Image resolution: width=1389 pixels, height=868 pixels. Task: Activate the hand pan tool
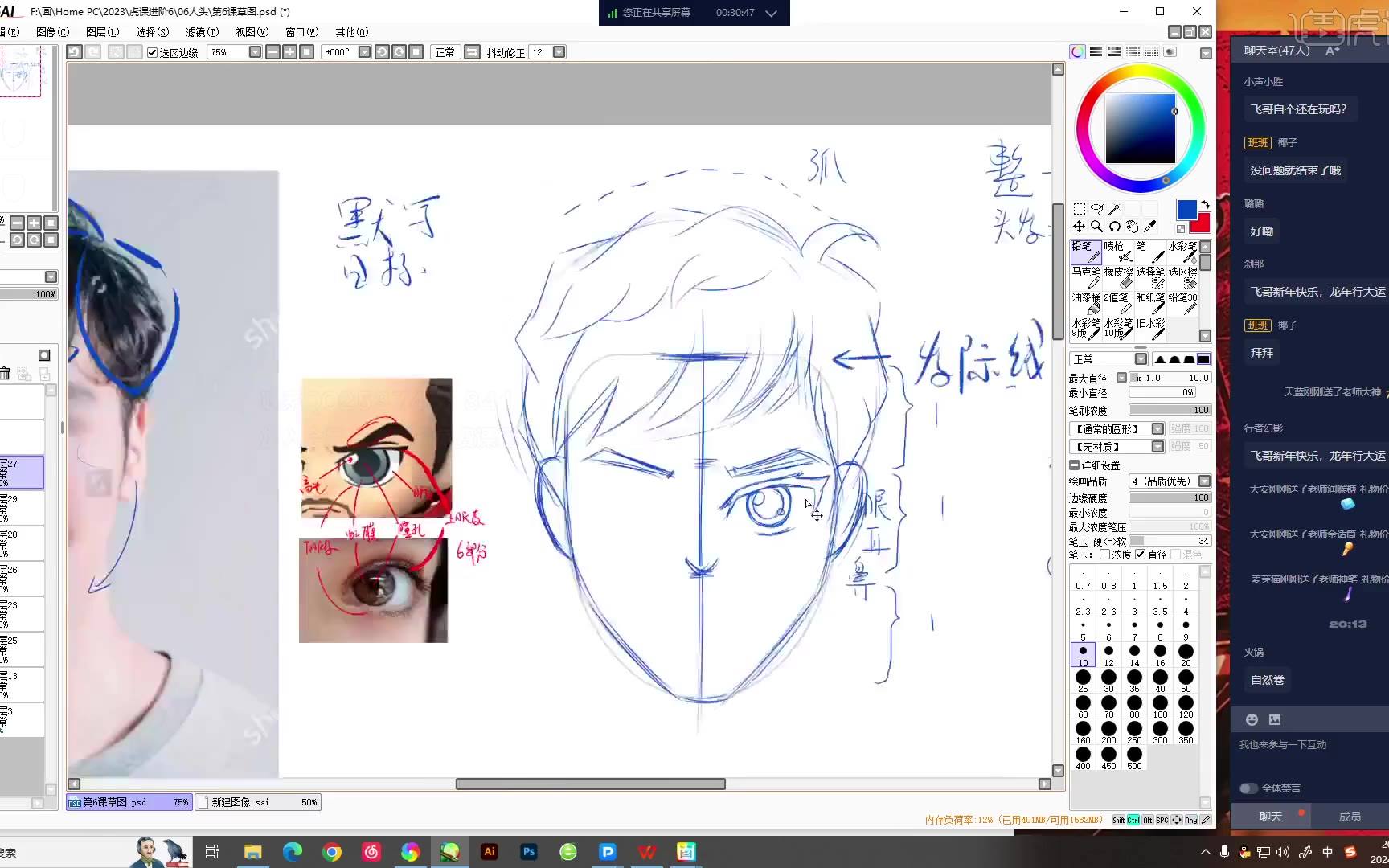click(x=1132, y=227)
